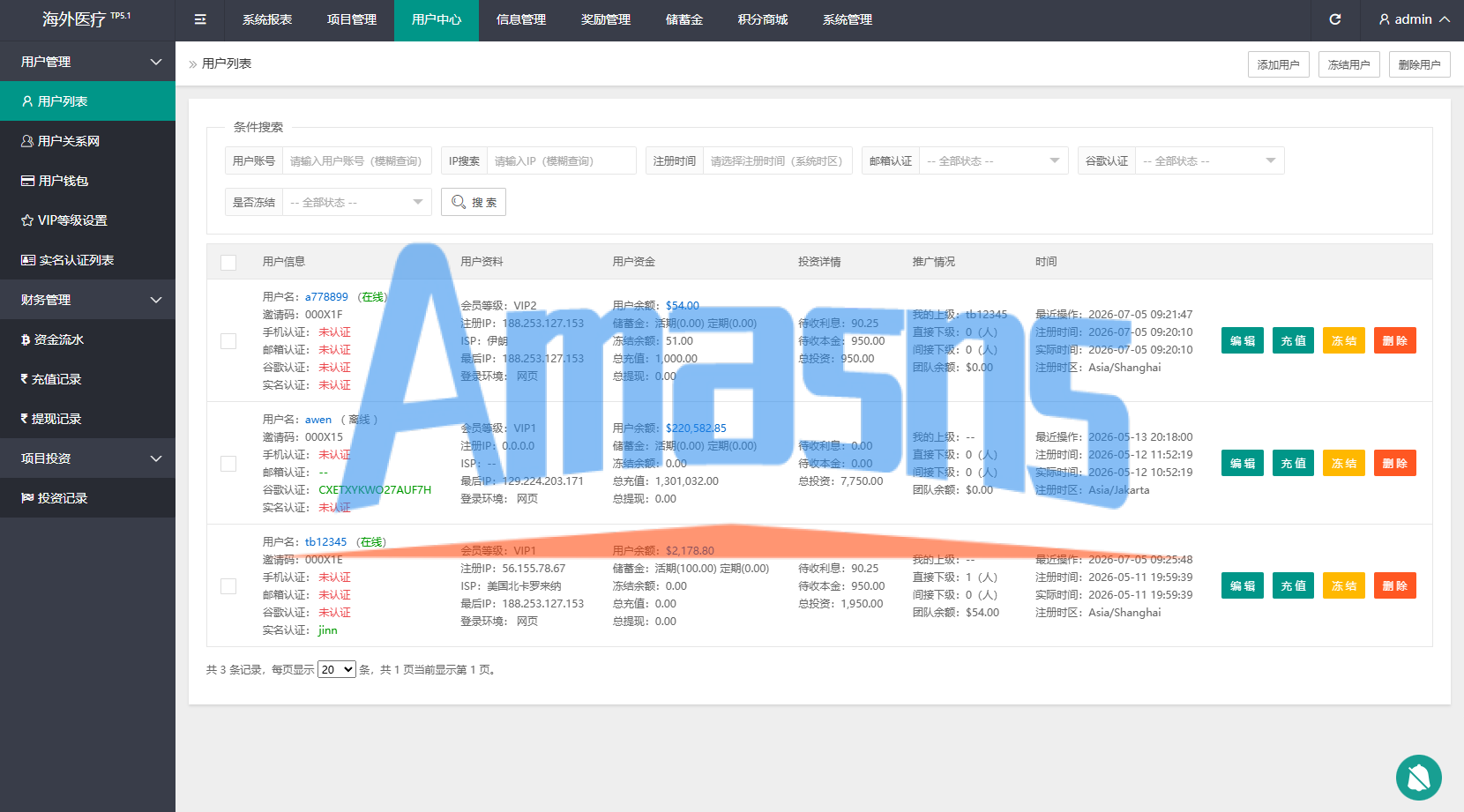Click the breadcrumb double-arrow icon
This screenshot has width=1464, height=812.
193,64
